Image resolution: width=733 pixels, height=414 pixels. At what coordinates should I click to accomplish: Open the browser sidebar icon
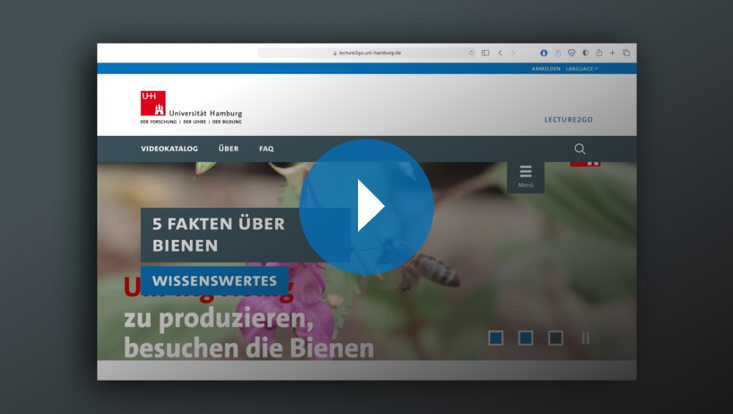tap(485, 53)
